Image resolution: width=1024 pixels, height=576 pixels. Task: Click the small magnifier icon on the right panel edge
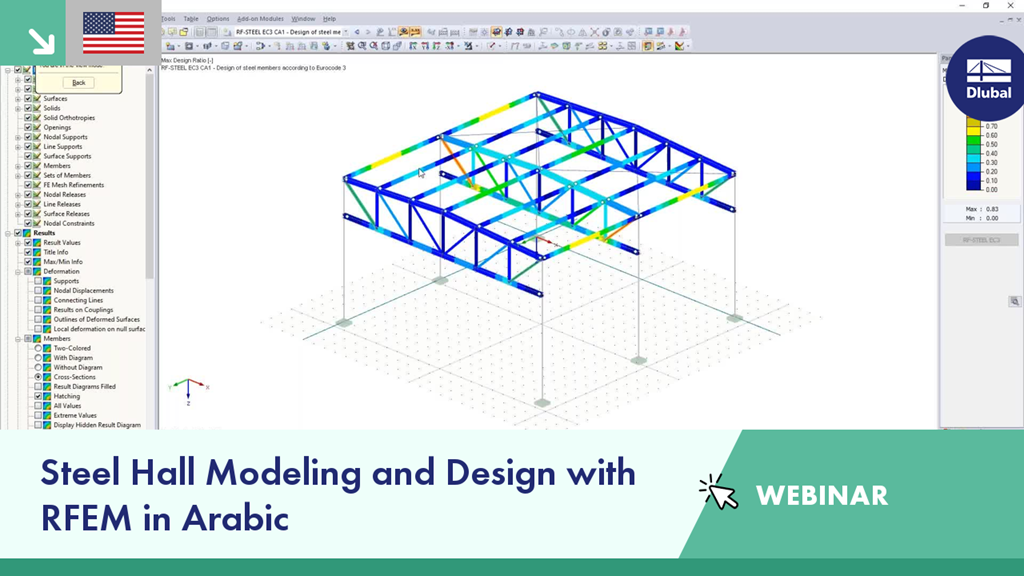point(1014,301)
